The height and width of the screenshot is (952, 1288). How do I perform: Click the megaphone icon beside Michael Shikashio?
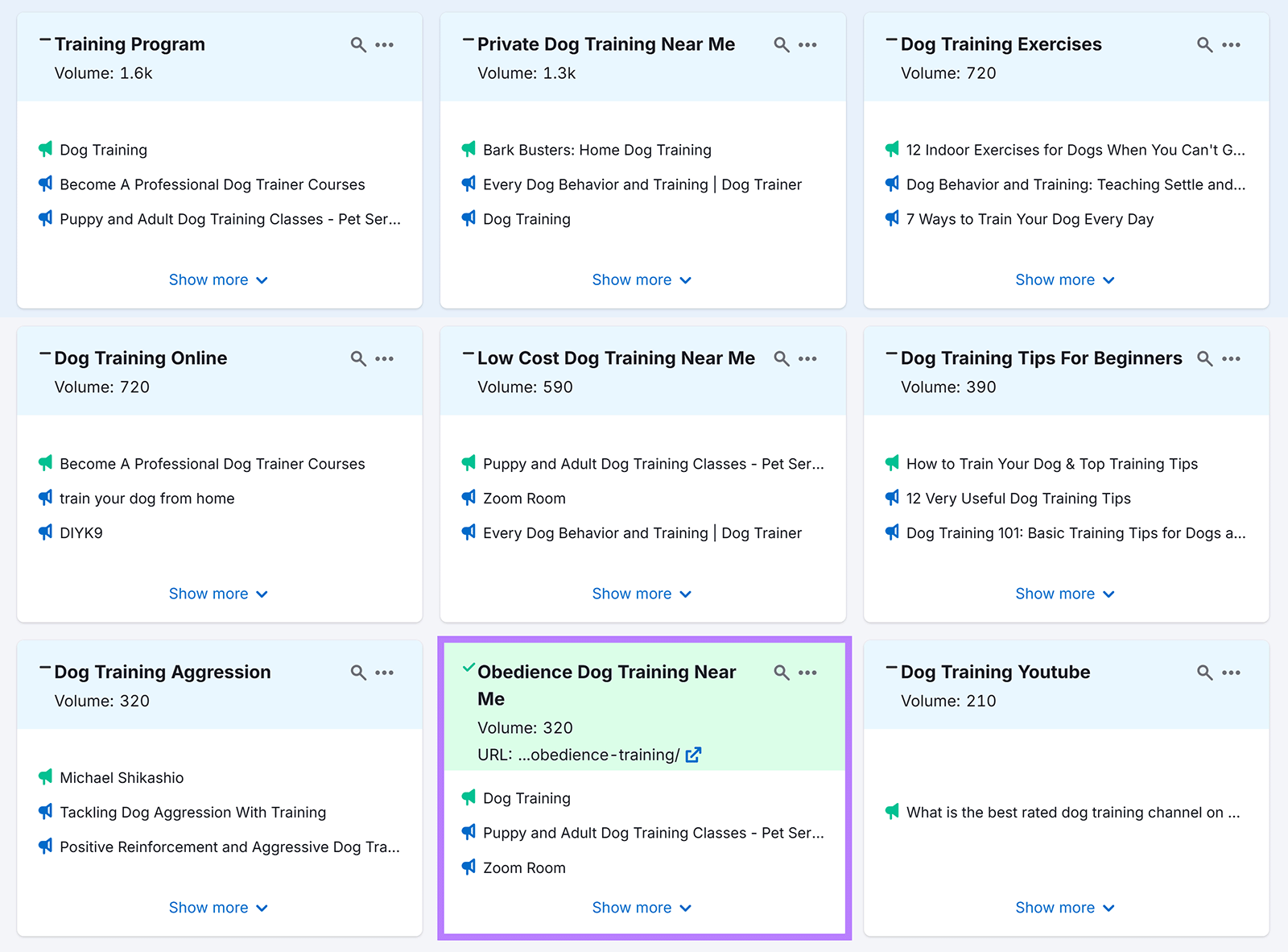point(44,777)
